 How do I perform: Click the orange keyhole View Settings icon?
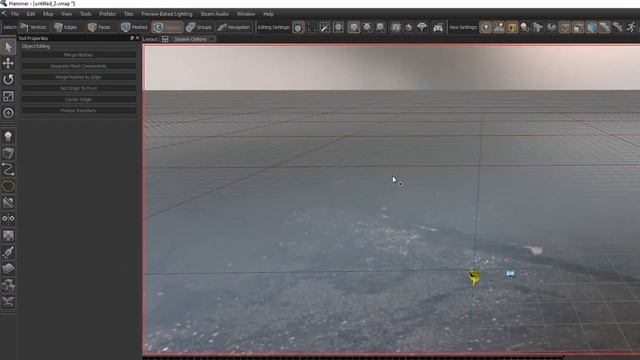512,27
